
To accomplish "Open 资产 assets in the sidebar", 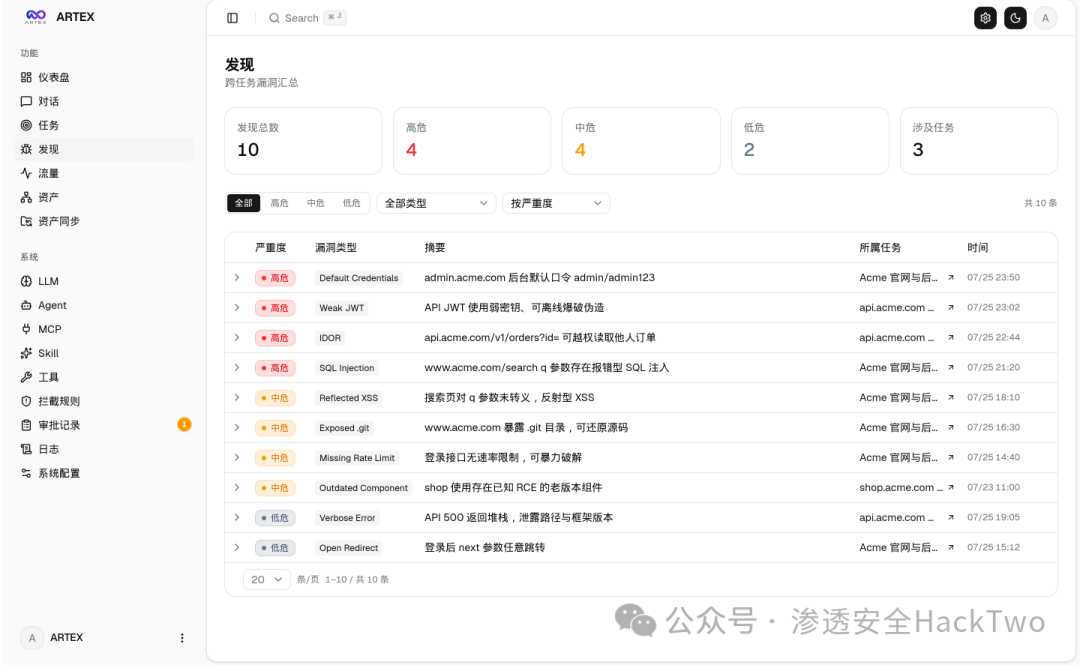I will [x=104, y=197].
